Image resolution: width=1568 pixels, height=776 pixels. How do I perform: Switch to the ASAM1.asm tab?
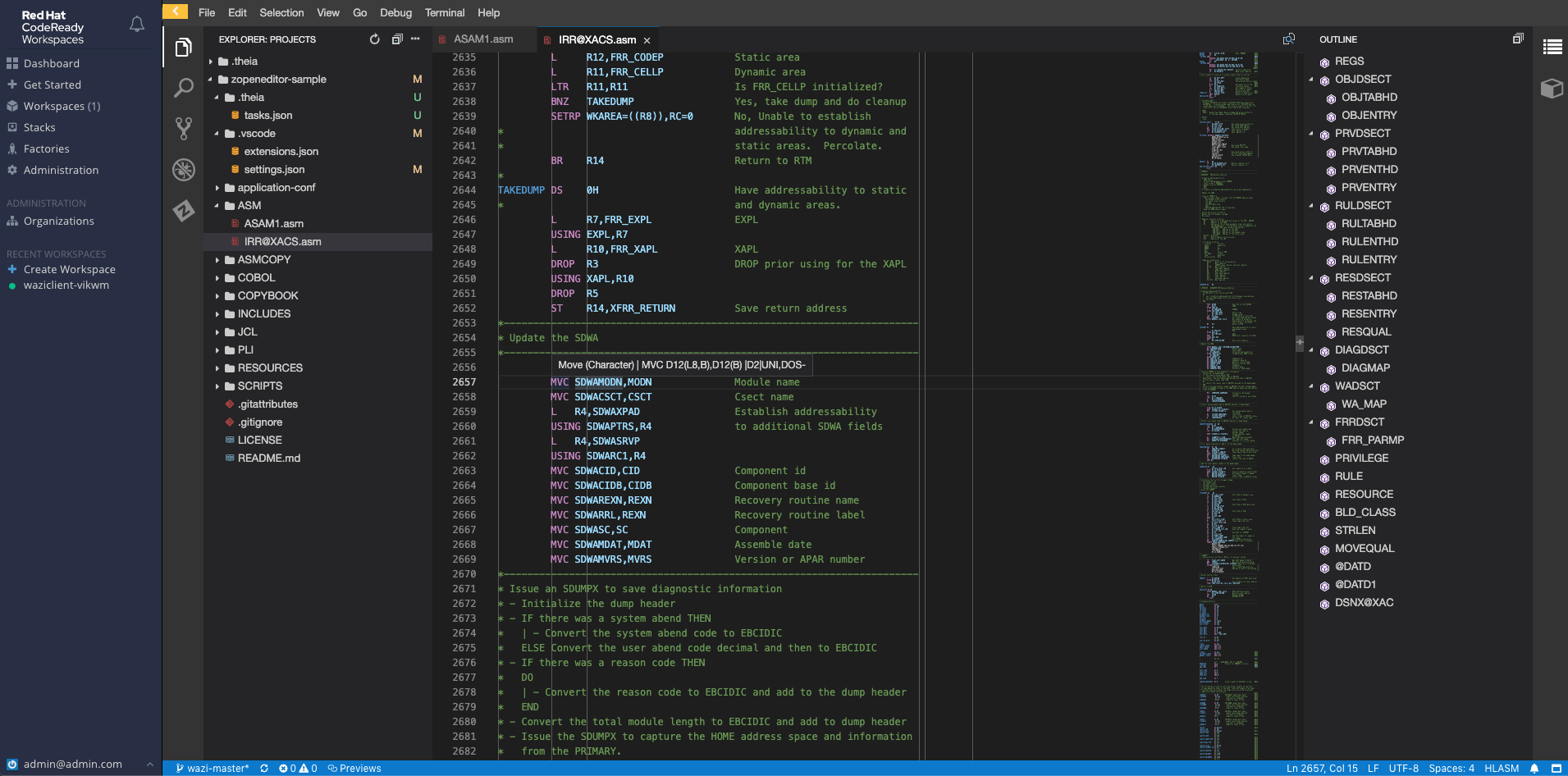point(482,39)
